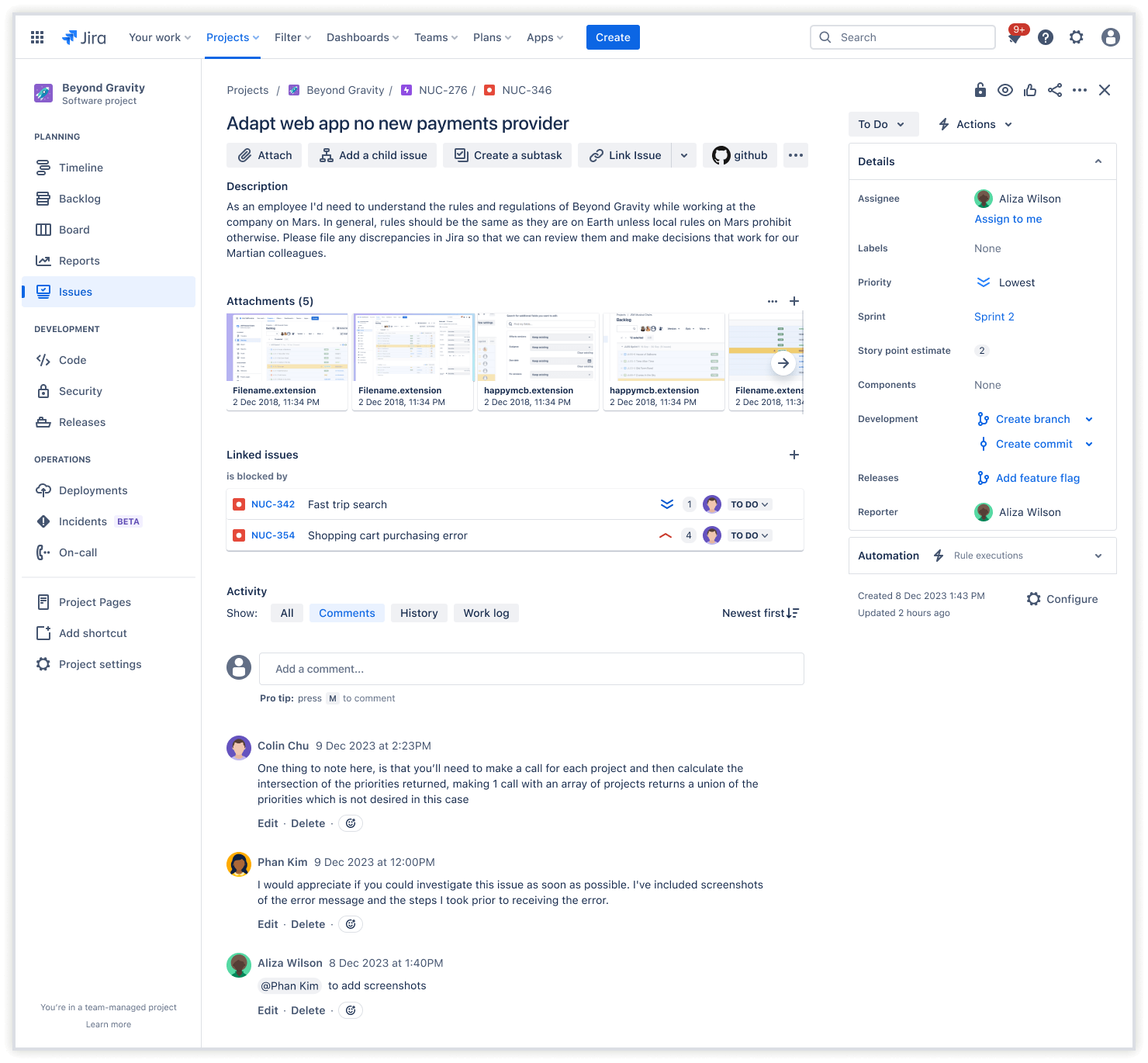This screenshot has height=1063, width=1148.
Task: Open the Code section under Development
Action: tap(72, 360)
